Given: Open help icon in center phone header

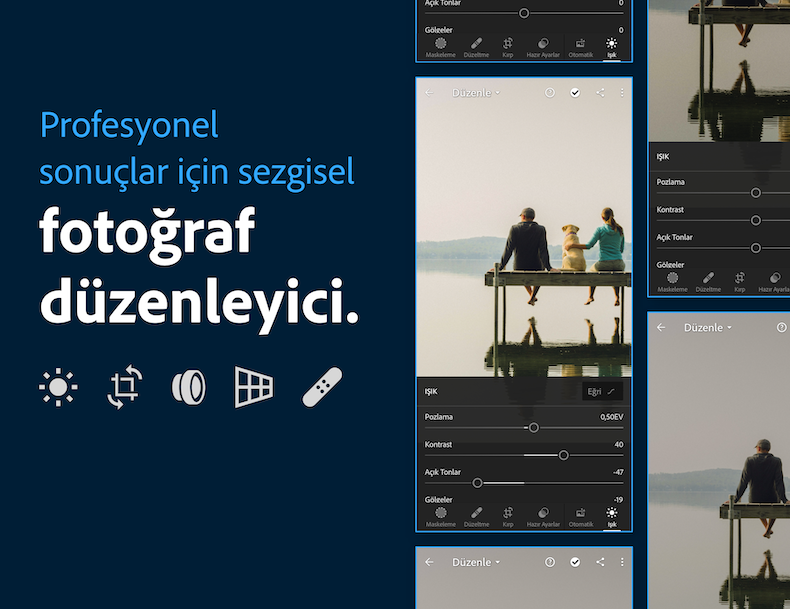Looking at the screenshot, I should pos(549,92).
